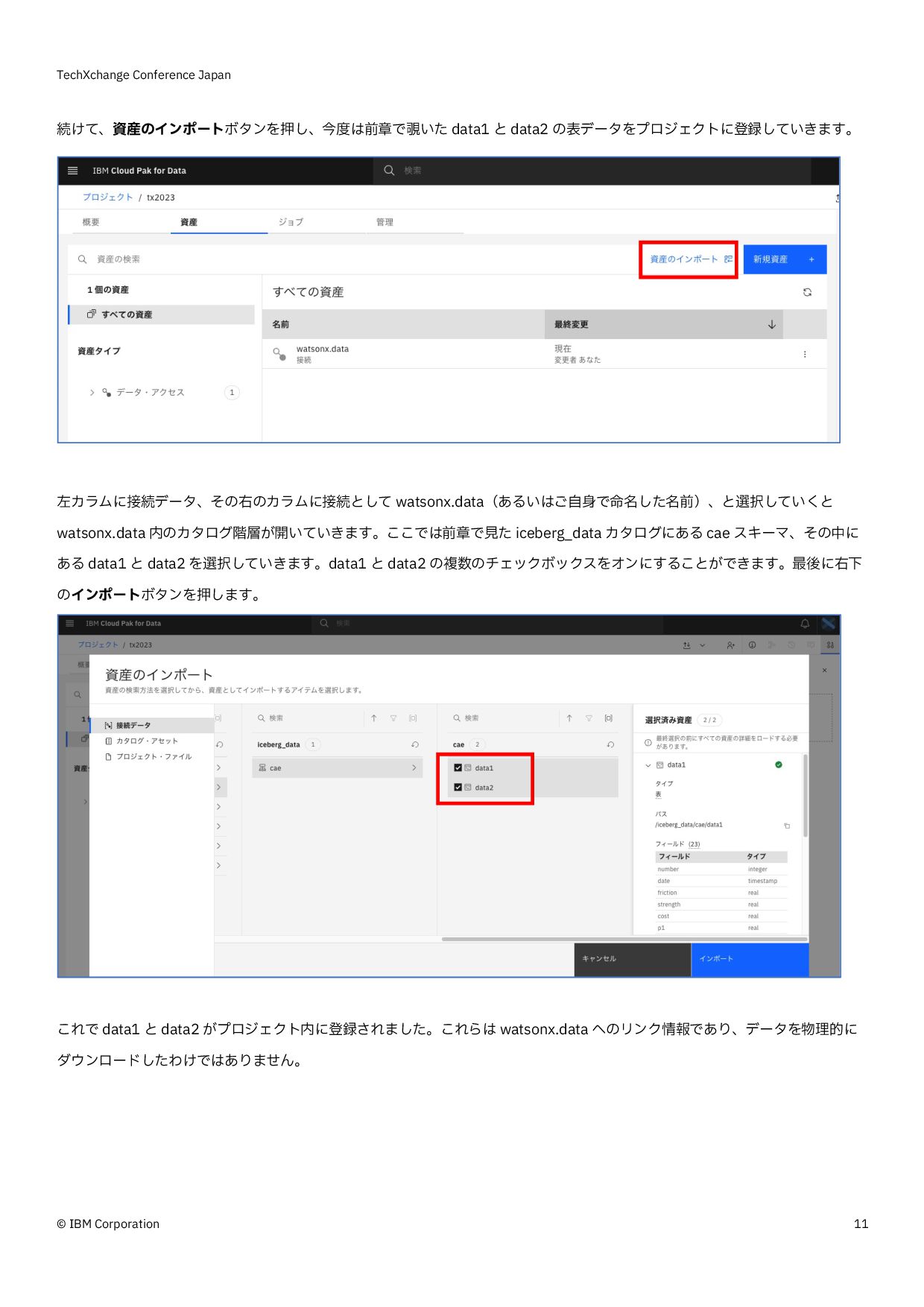
Task: Click the select-all icon in the cae column toolbar
Action: [x=609, y=718]
